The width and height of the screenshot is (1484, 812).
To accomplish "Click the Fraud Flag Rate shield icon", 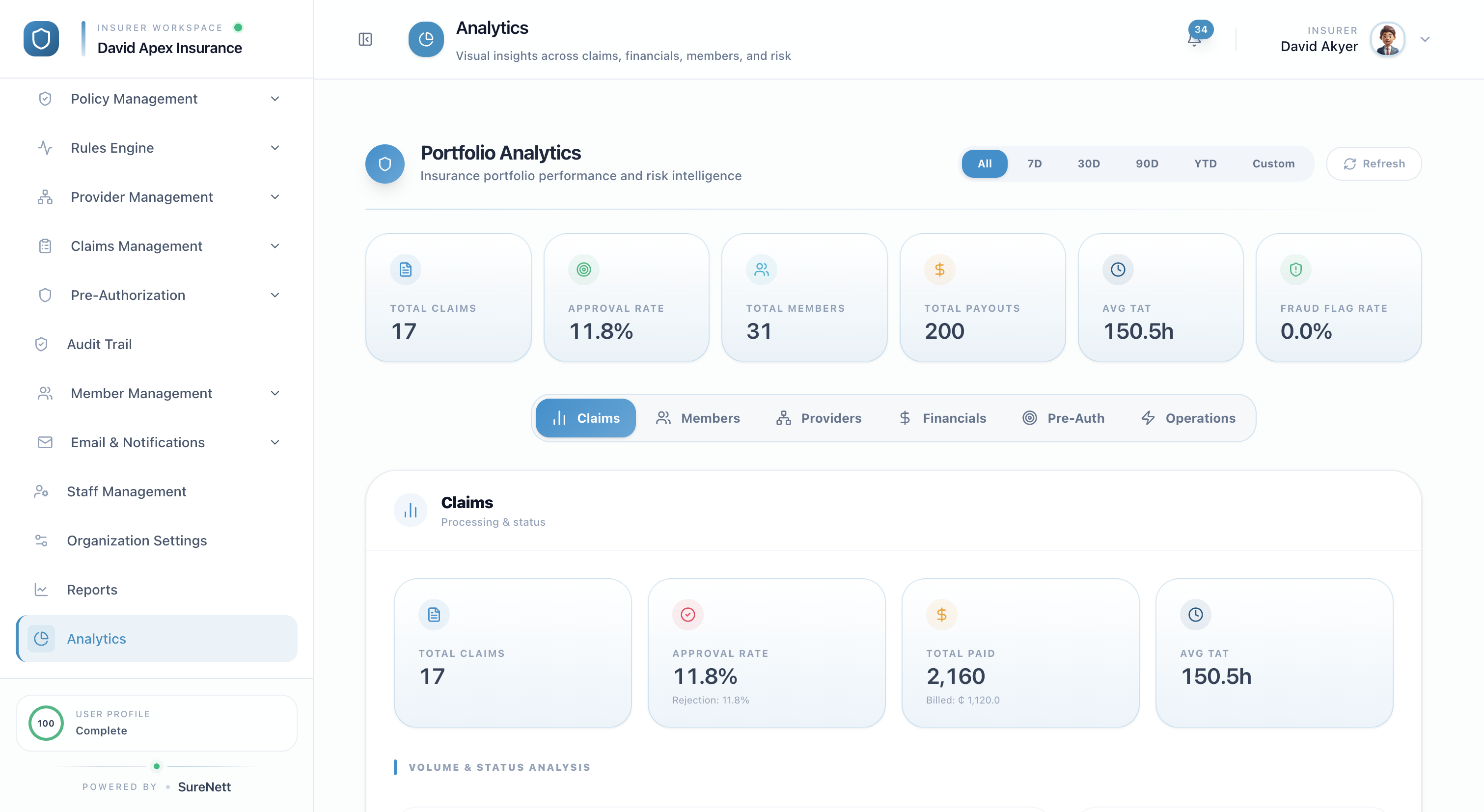I will (x=1295, y=270).
